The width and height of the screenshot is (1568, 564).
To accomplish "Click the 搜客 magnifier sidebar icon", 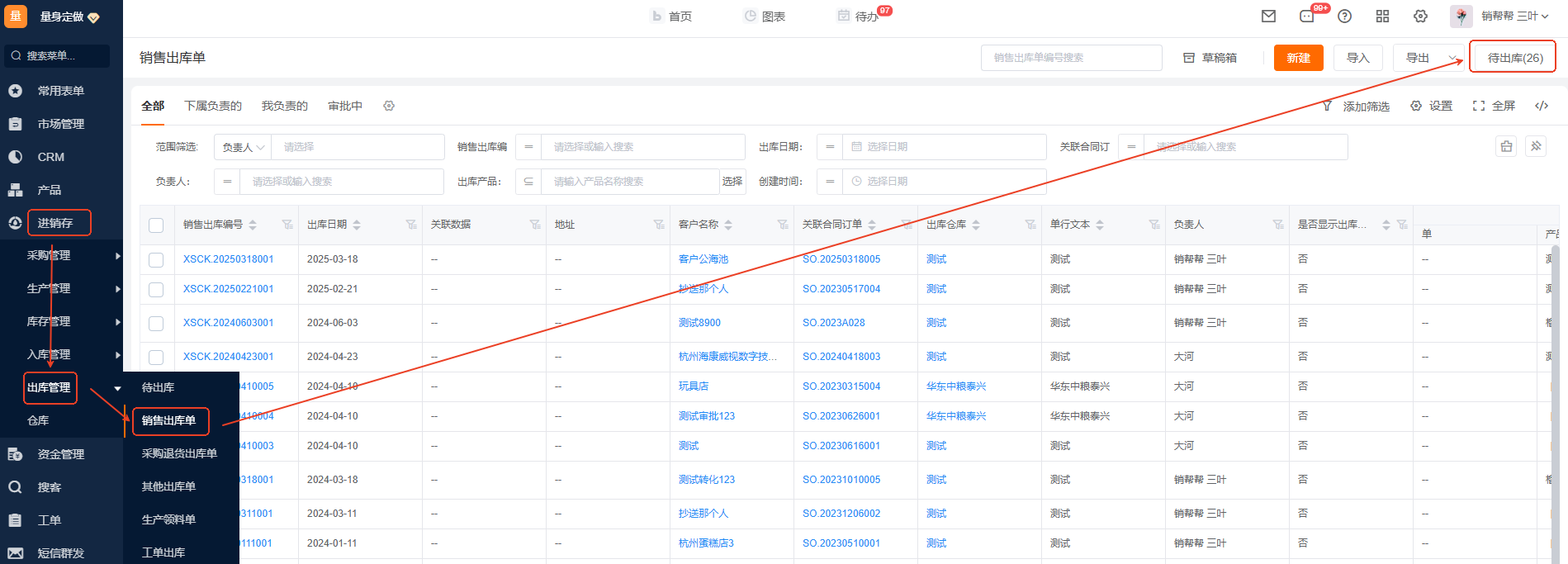I will (15, 487).
